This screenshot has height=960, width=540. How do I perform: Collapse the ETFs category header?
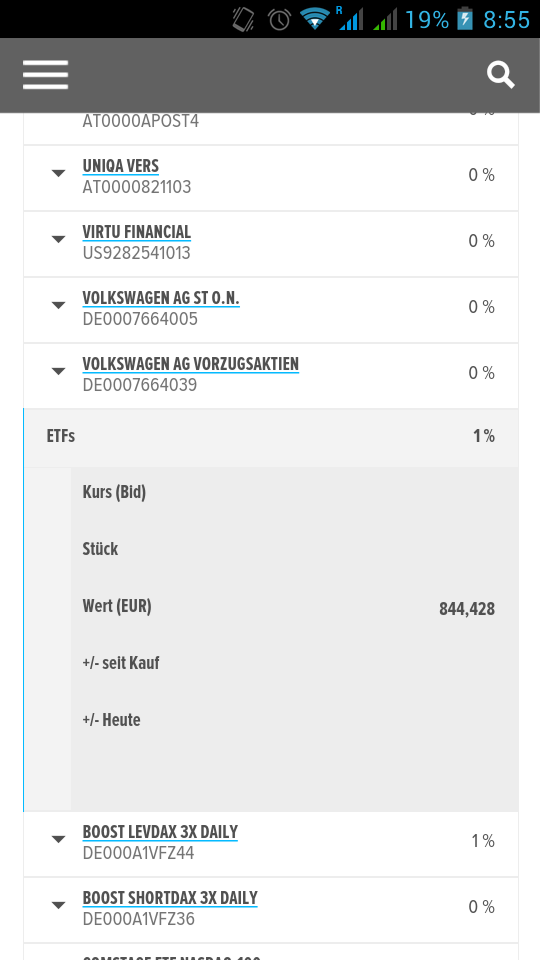[271, 437]
